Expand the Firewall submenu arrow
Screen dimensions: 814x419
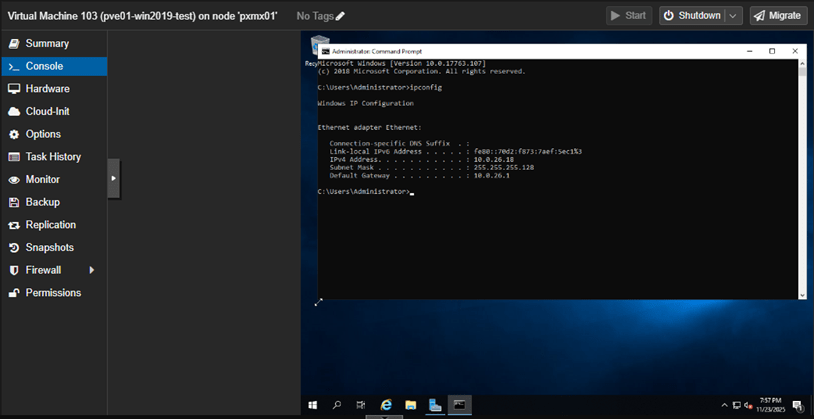[x=92, y=270]
